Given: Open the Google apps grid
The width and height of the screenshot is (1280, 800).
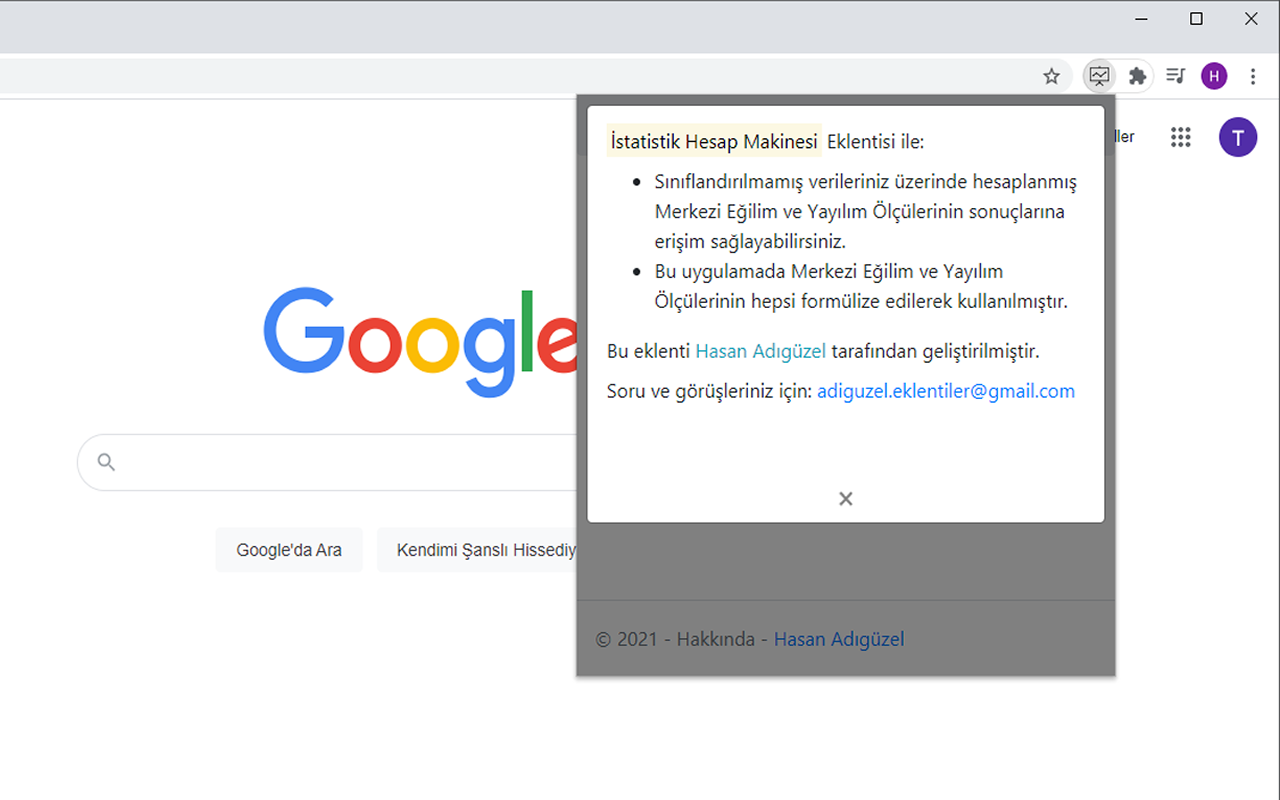Looking at the screenshot, I should [1181, 137].
